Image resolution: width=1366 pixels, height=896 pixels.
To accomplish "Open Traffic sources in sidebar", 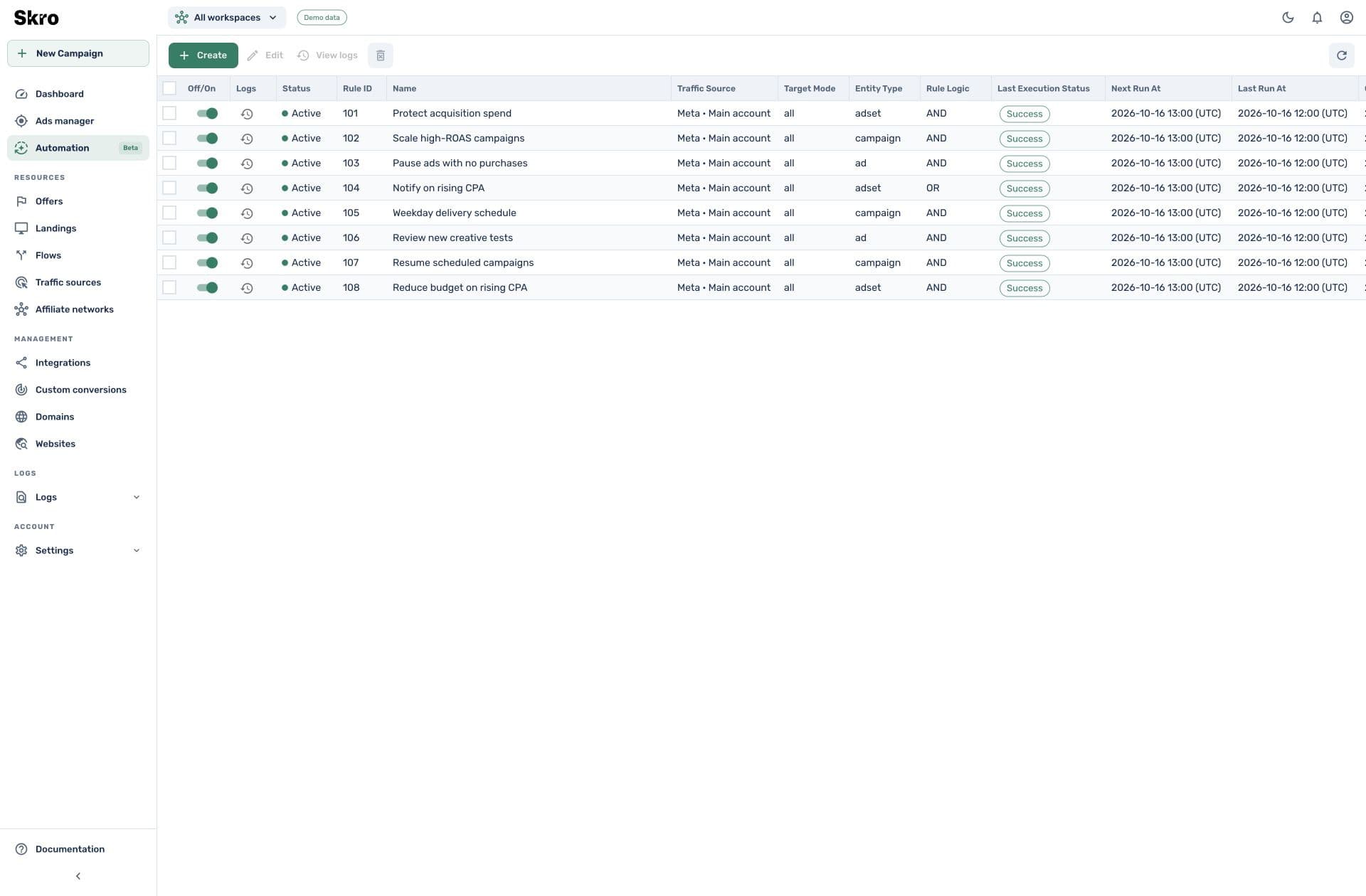I will 78,282.
